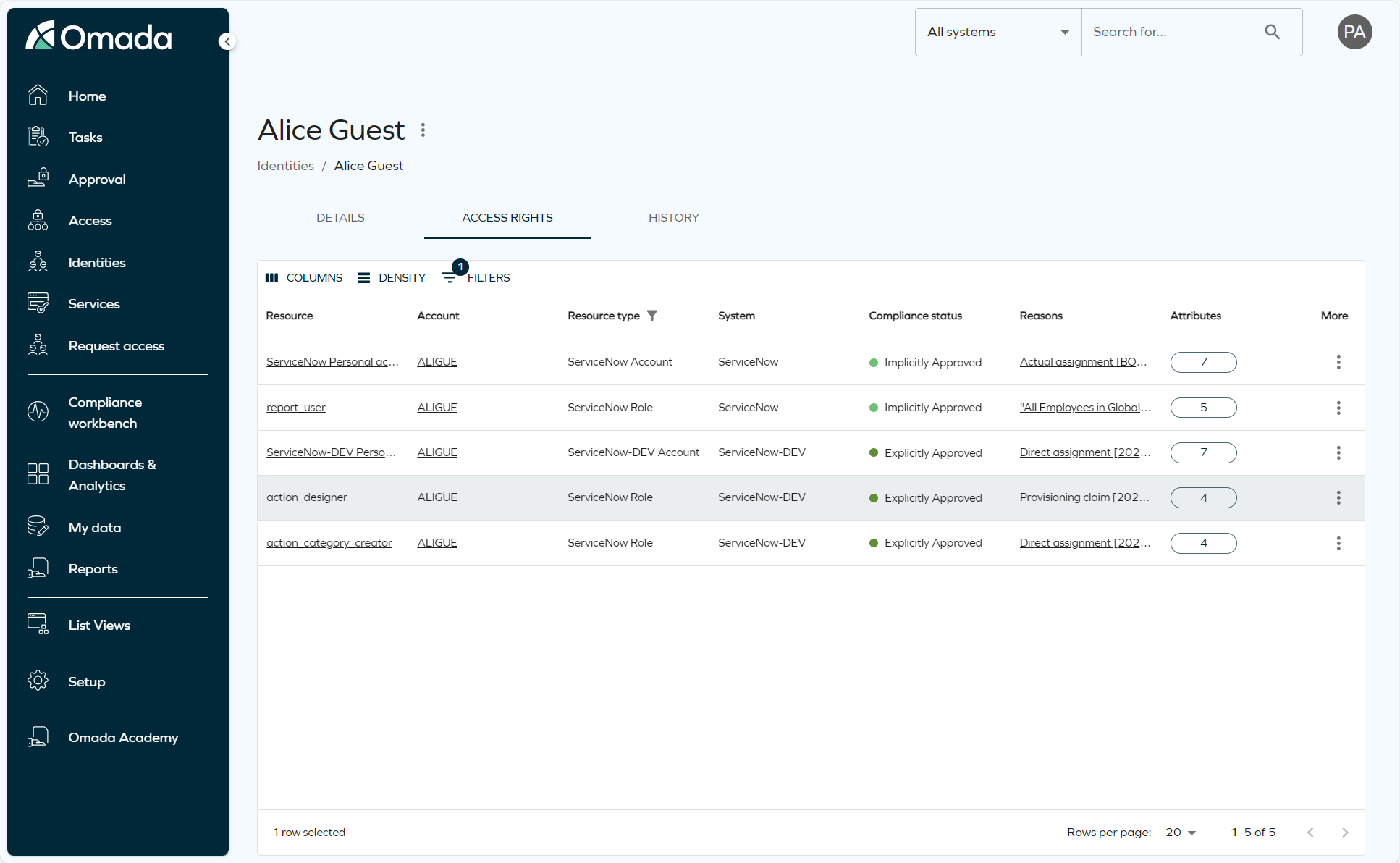This screenshot has height=863, width=1400.
Task: Open More menu for report_user row
Action: 1338,408
